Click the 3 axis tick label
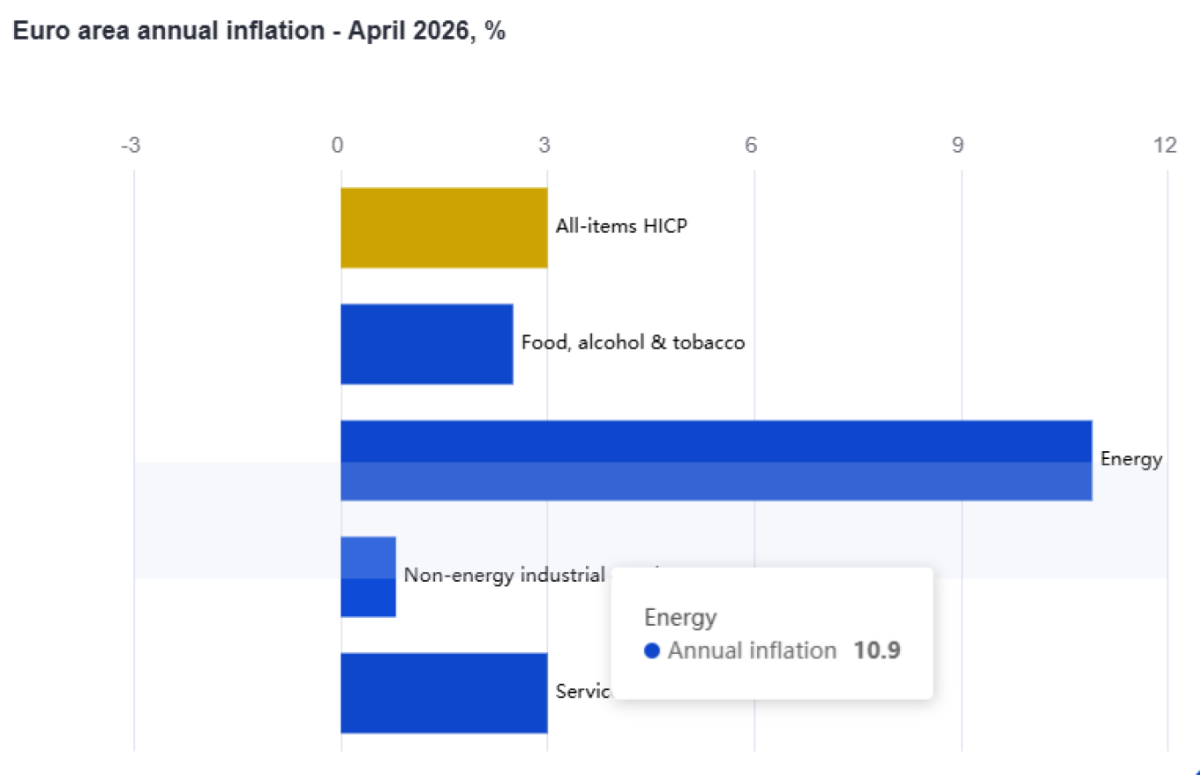Image resolution: width=1200 pixels, height=775 pixels. click(545, 146)
